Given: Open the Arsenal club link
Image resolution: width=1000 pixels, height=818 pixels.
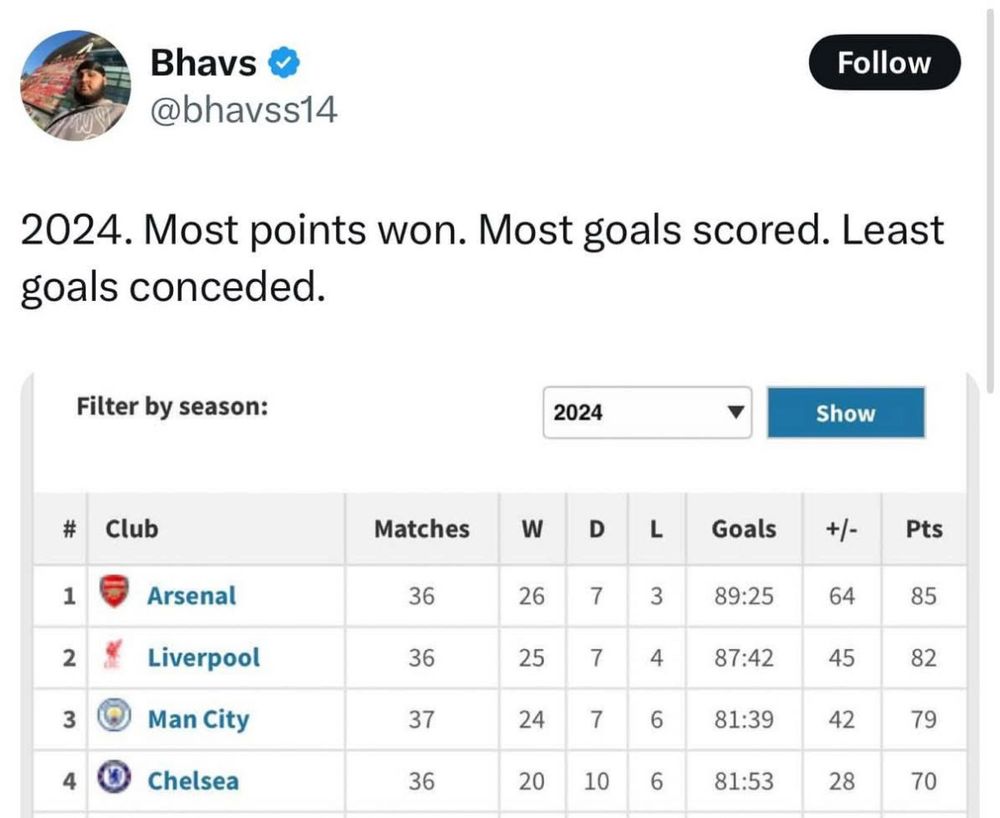Looking at the screenshot, I should click(191, 596).
